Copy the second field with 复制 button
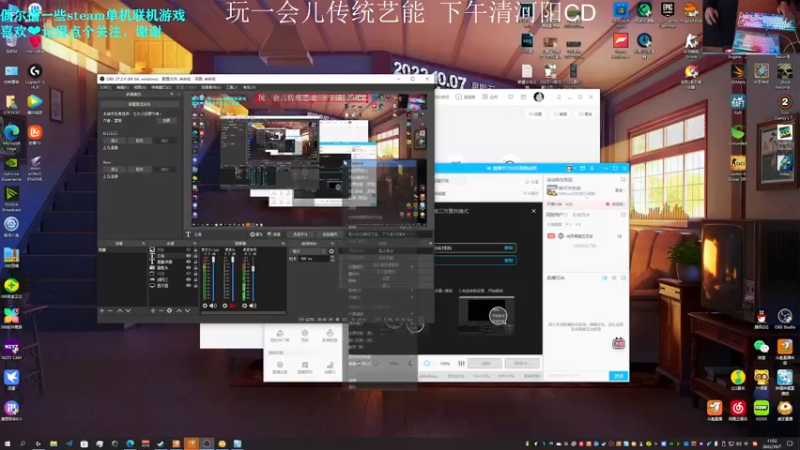Viewport: 800px width, 450px height. (509, 260)
